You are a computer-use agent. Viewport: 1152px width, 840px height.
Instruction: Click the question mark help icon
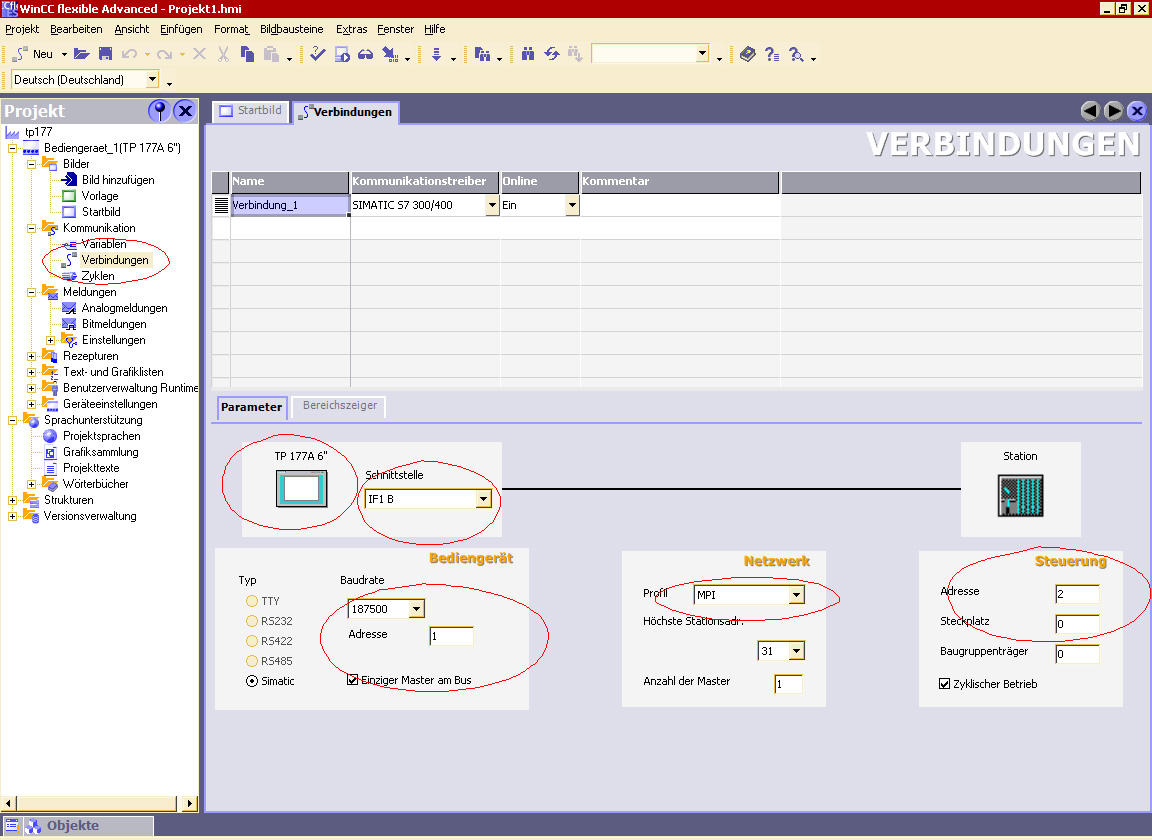click(771, 54)
